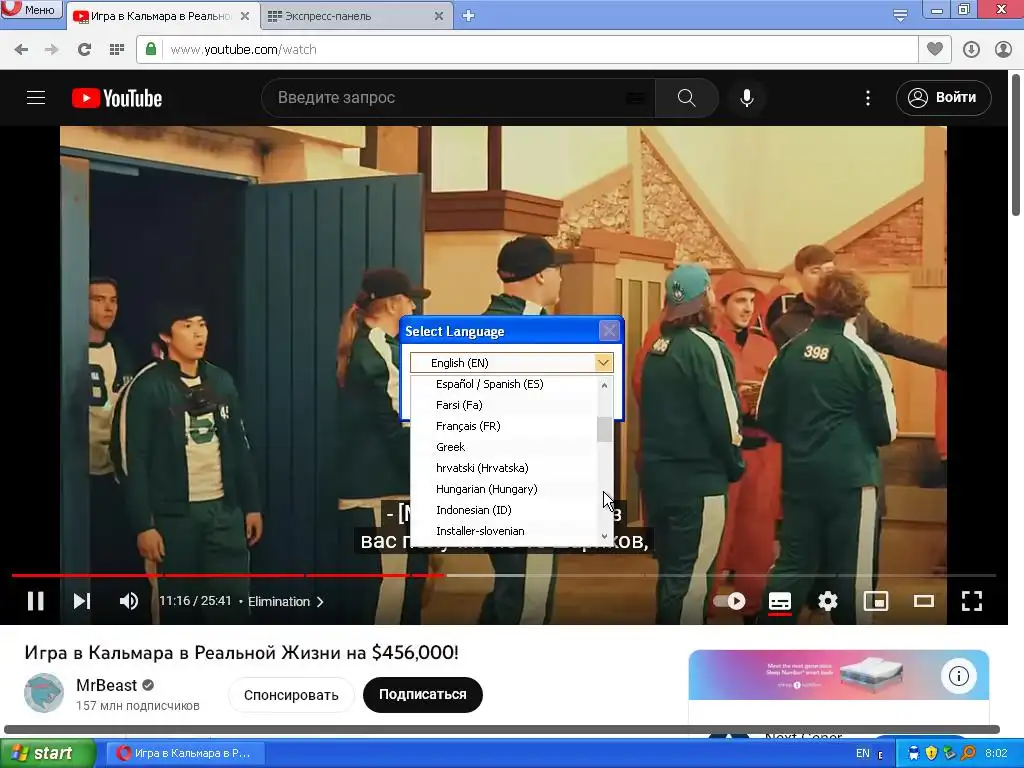
Task: Click the vertical page scrollbar thumb
Action: [1016, 144]
